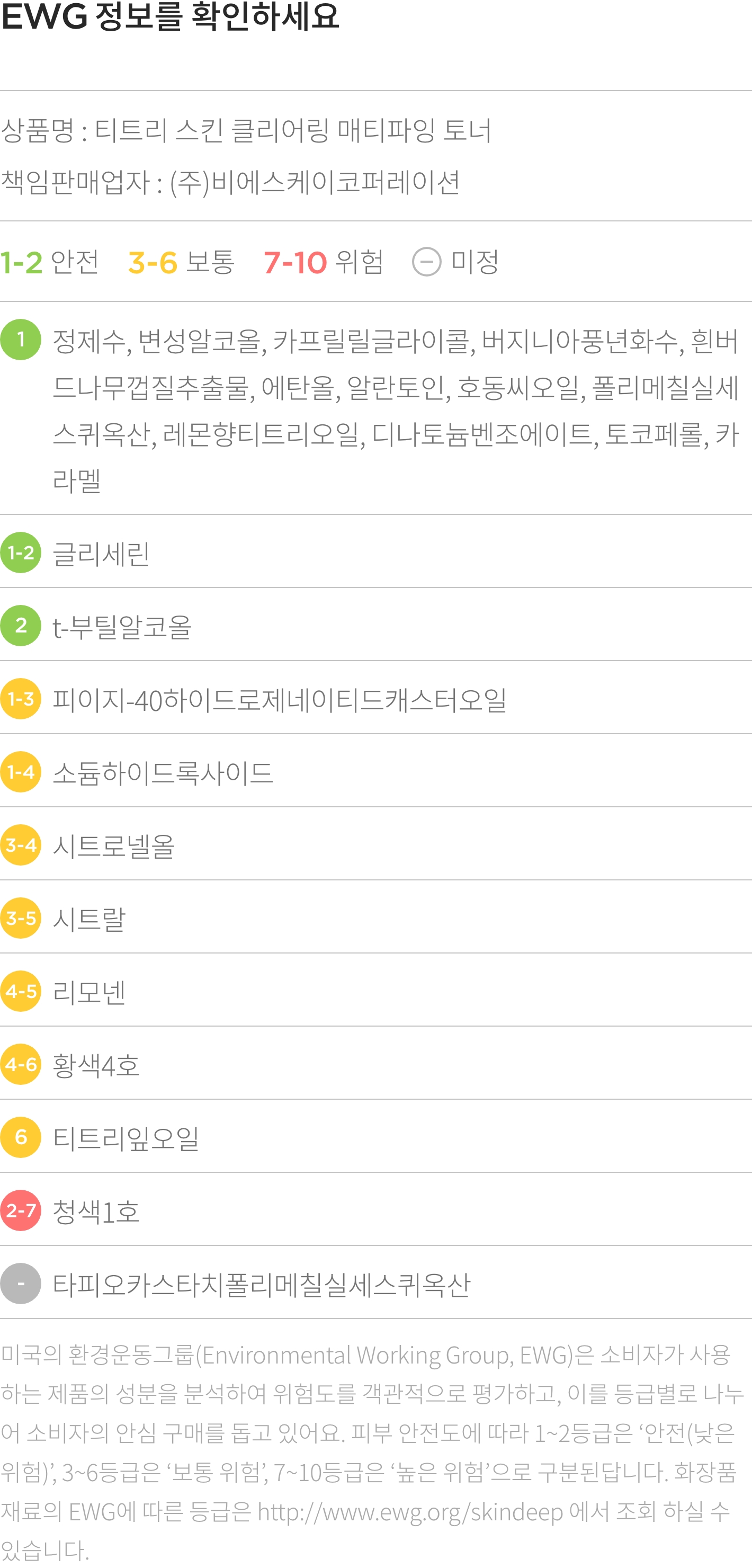Click the 피이지-40하이드로제네이티드캐스터오일 ingredient text
752x1568 pixels.
click(280, 700)
